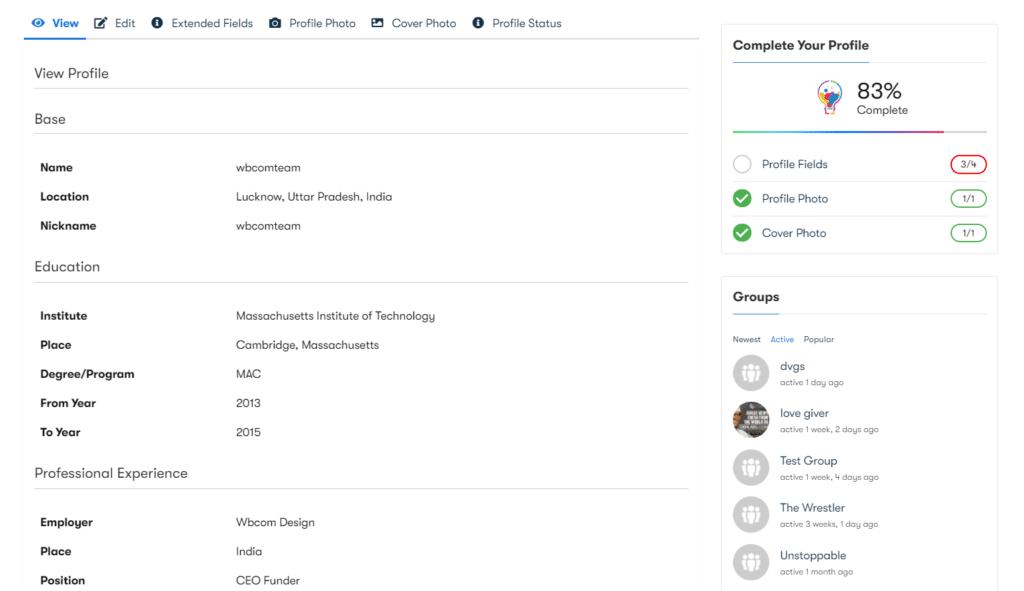This screenshot has height=591, width=1024.
Task: Click the love giver group thumbnail
Action: coord(751,420)
